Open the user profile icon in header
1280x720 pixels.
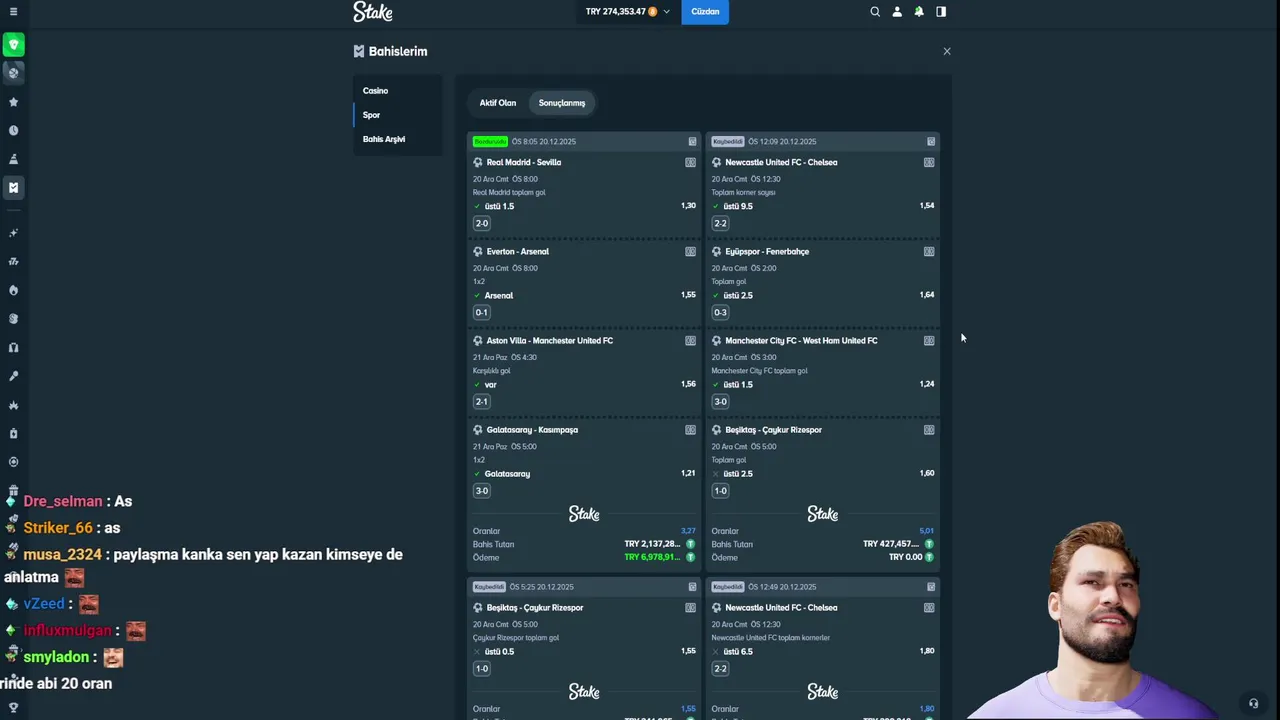point(897,12)
